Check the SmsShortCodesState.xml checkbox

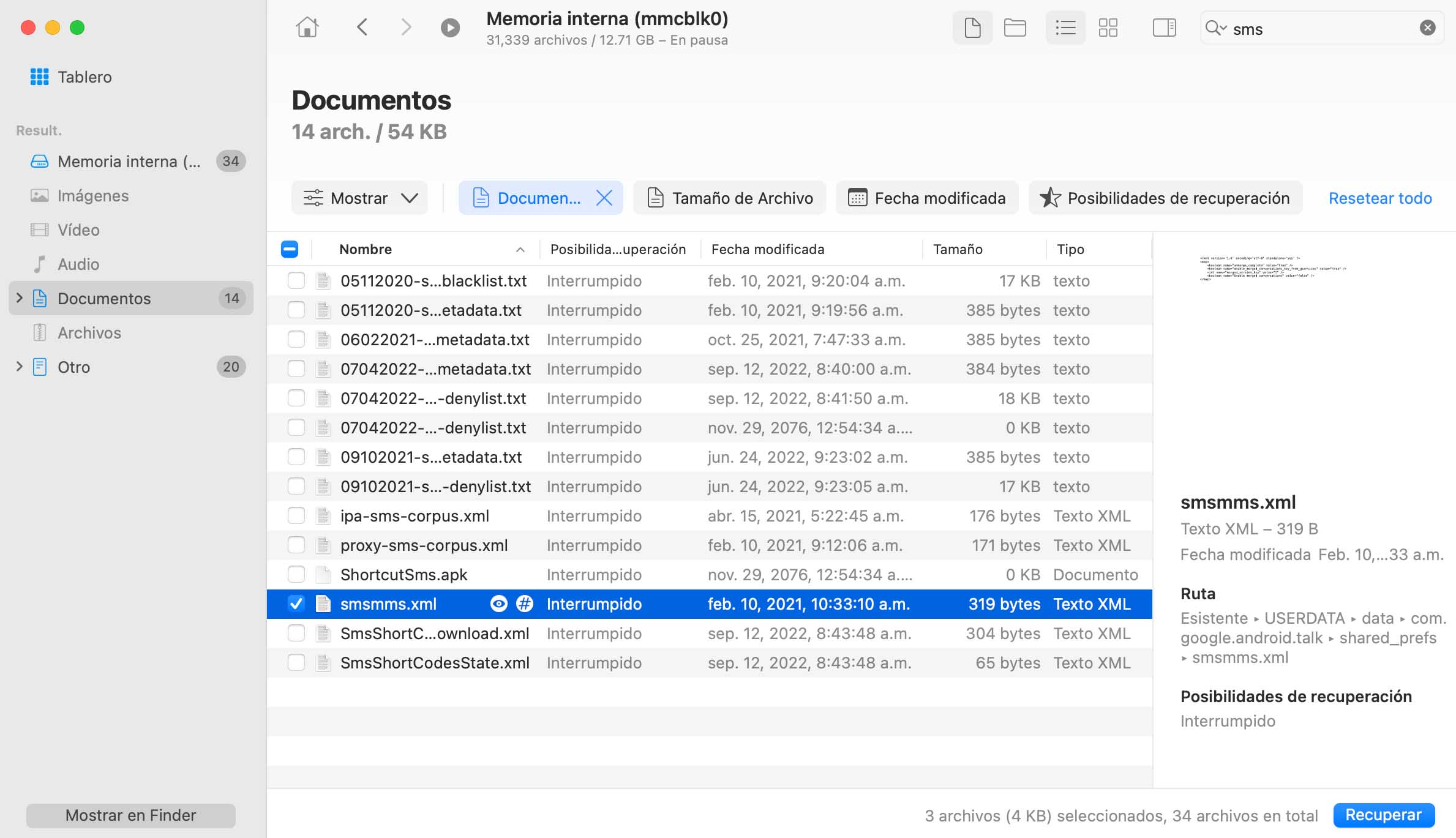[x=296, y=663]
